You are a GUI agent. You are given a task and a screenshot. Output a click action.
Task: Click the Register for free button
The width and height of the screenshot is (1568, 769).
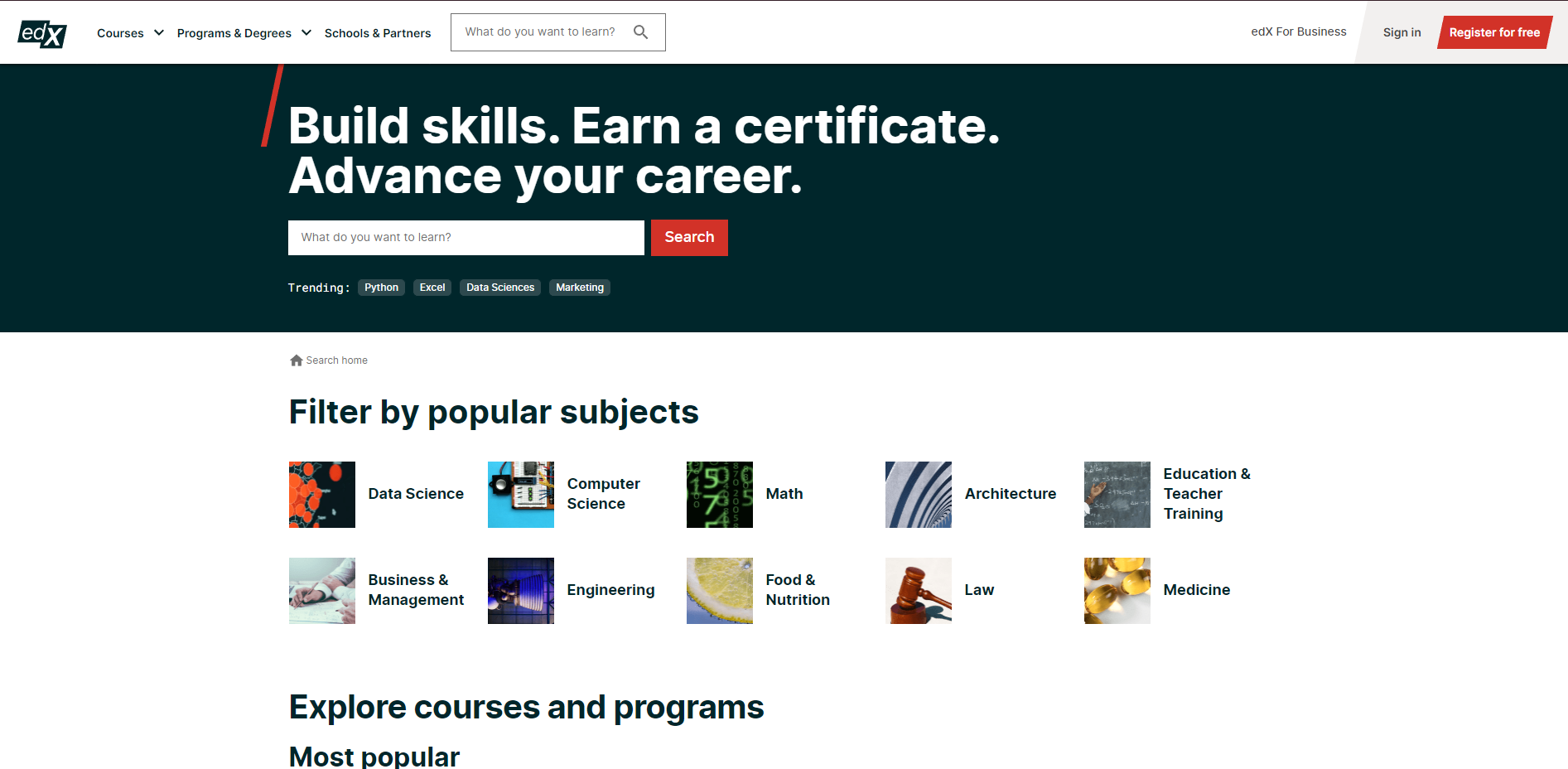click(x=1494, y=32)
